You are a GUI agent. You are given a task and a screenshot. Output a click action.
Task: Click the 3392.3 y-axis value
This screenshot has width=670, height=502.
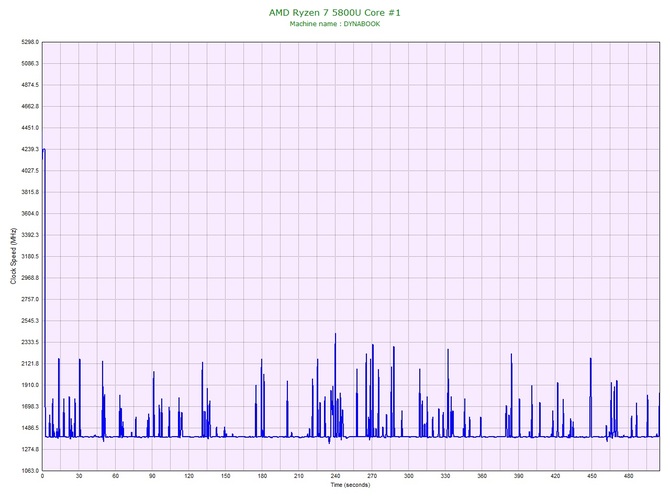(x=30, y=235)
